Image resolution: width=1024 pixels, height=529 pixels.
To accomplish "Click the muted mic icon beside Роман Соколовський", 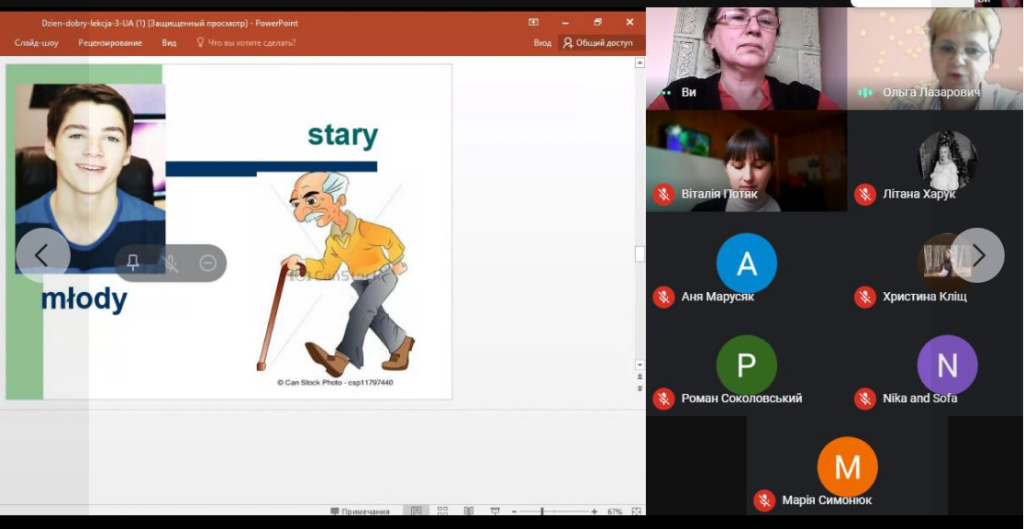I will (x=663, y=398).
